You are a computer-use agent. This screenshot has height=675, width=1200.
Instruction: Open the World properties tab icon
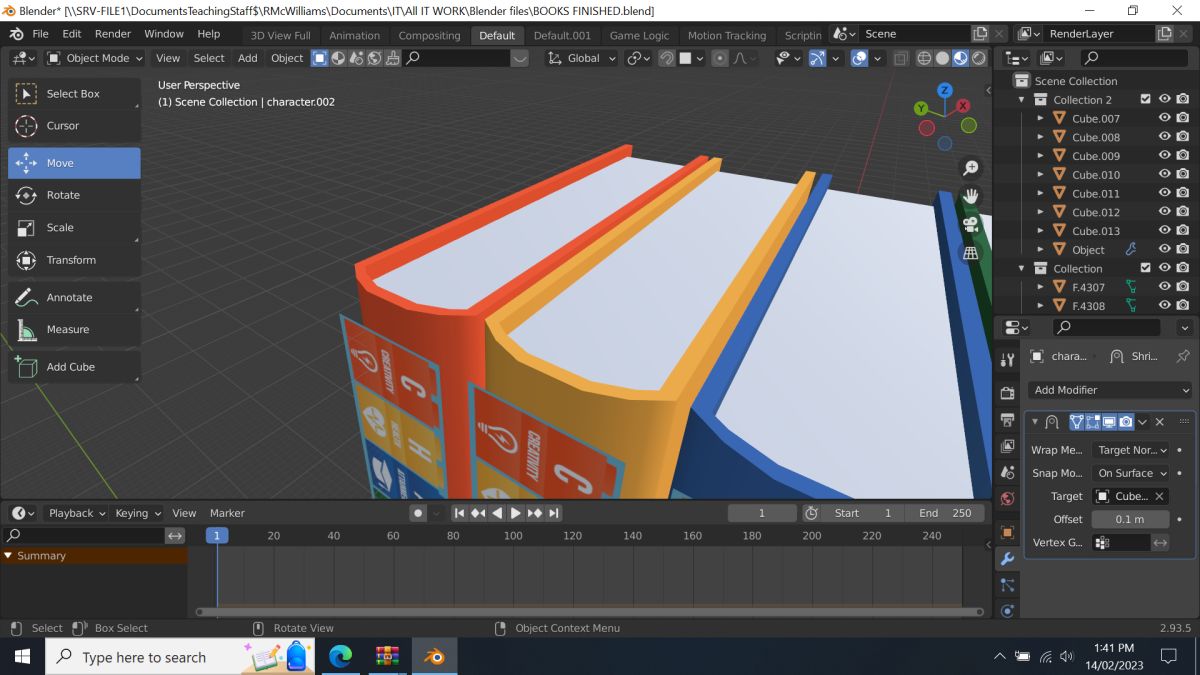click(x=1007, y=499)
